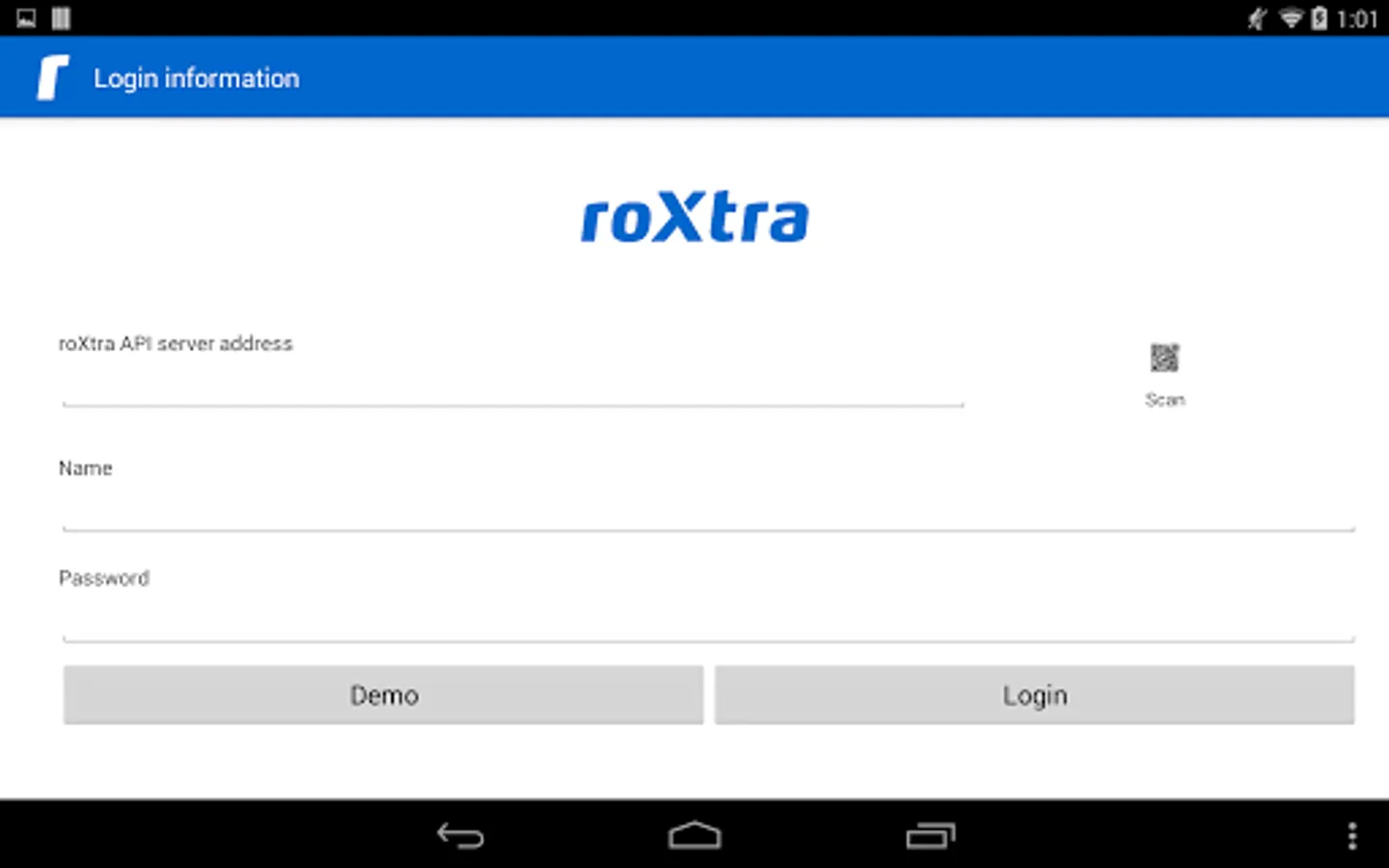1389x868 pixels.
Task: Click the roXtra logo image
Action: (x=694, y=217)
